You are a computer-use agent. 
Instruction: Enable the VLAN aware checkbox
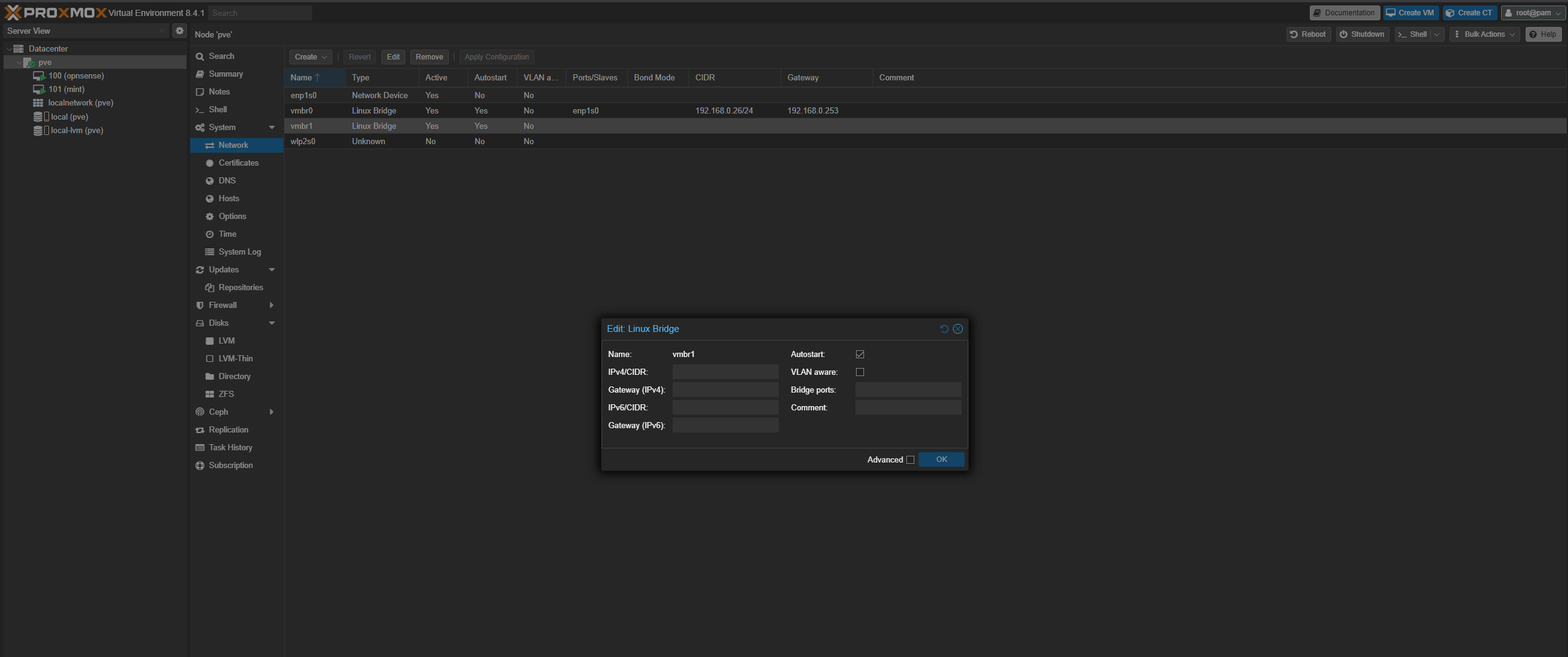pyautogui.click(x=860, y=372)
